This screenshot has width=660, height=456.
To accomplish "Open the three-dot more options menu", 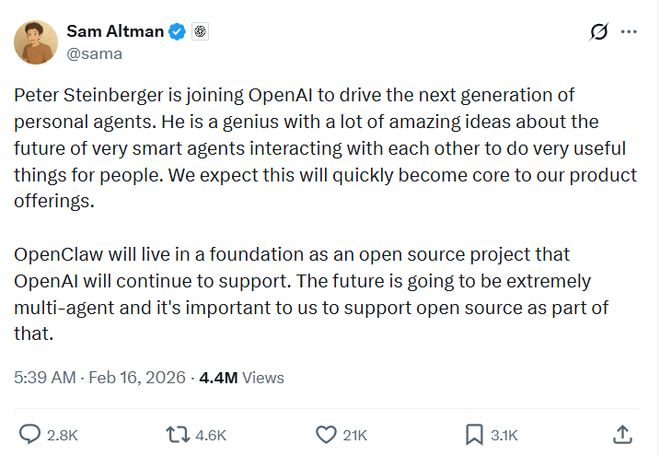I will (x=629, y=32).
